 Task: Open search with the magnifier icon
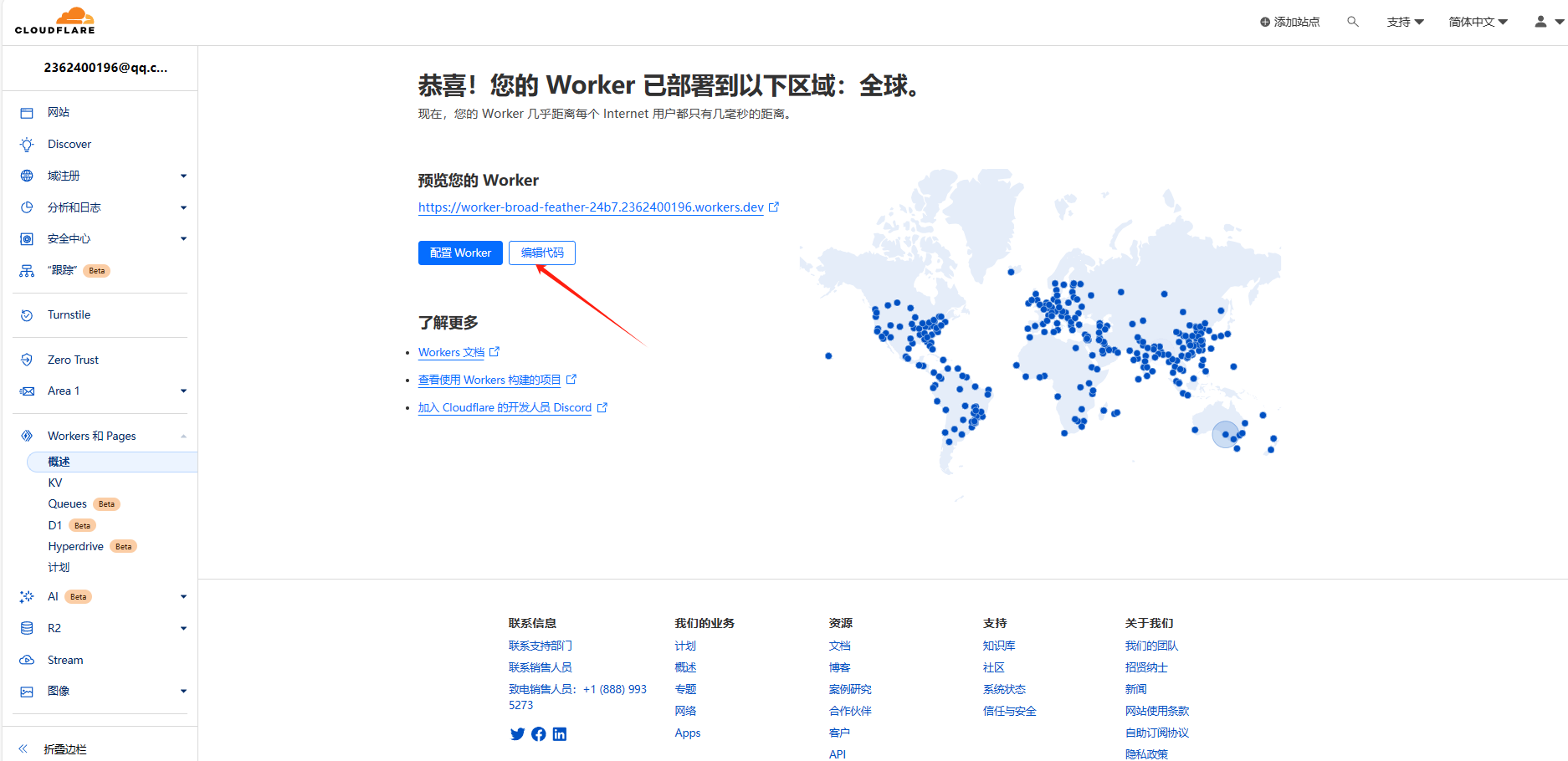[1352, 22]
